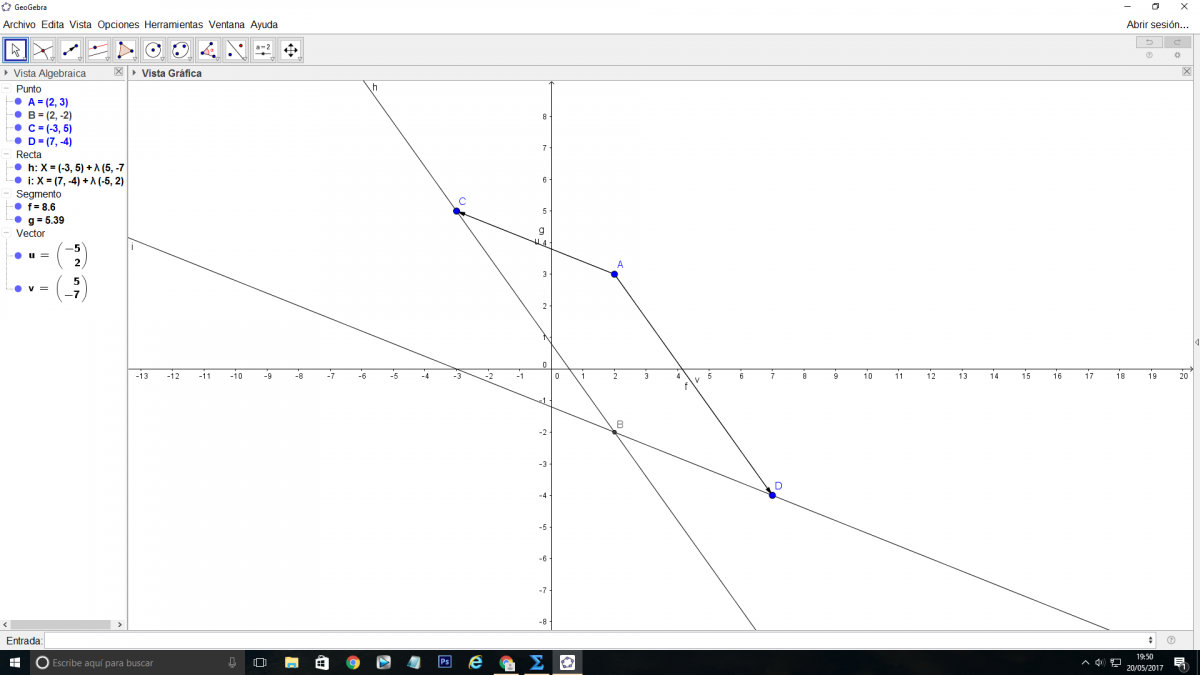Screen dimensions: 1200x675
Task: Collapse the Recta tree group
Action: (x=7, y=155)
